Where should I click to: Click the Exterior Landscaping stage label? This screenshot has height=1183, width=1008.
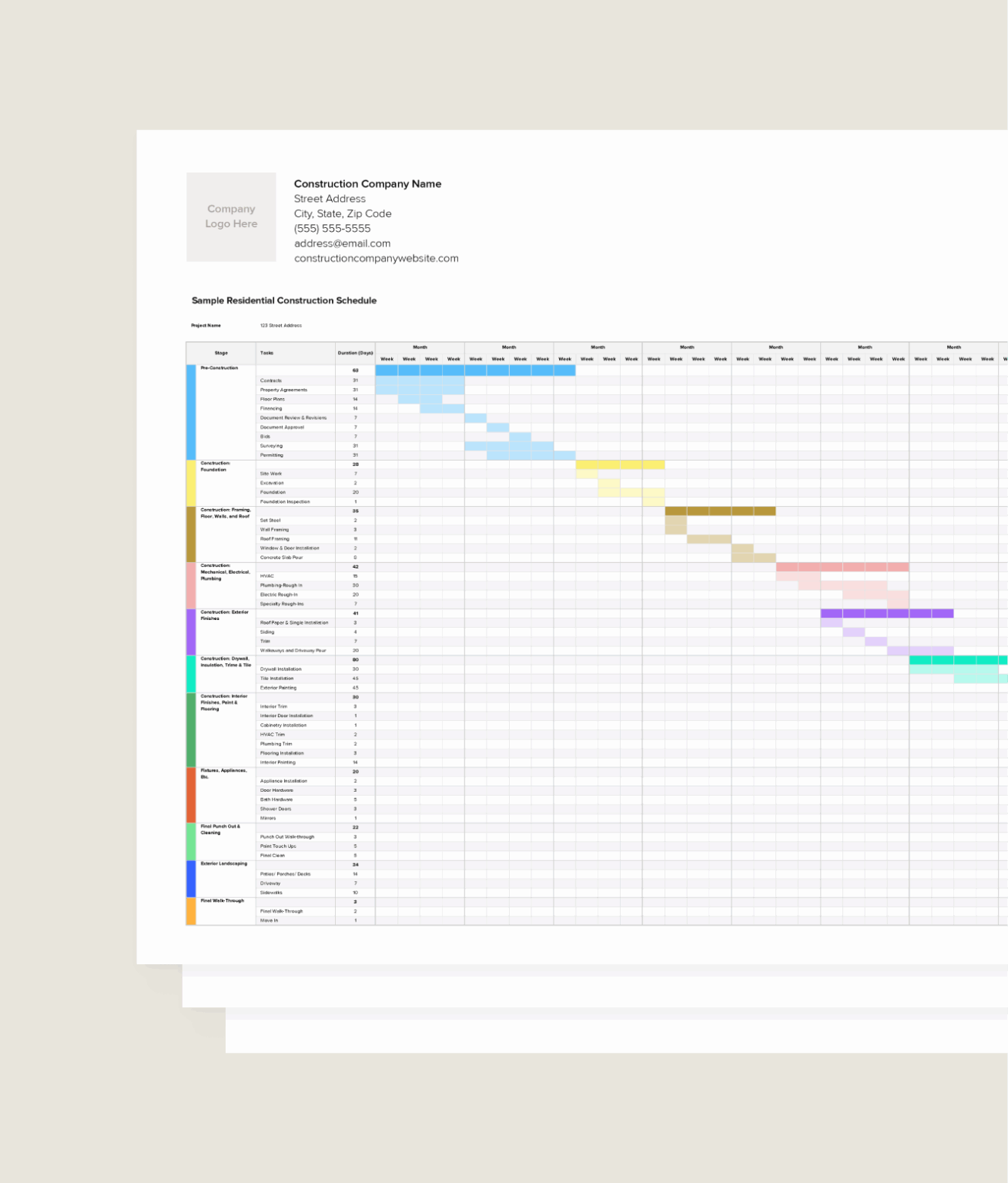(224, 863)
